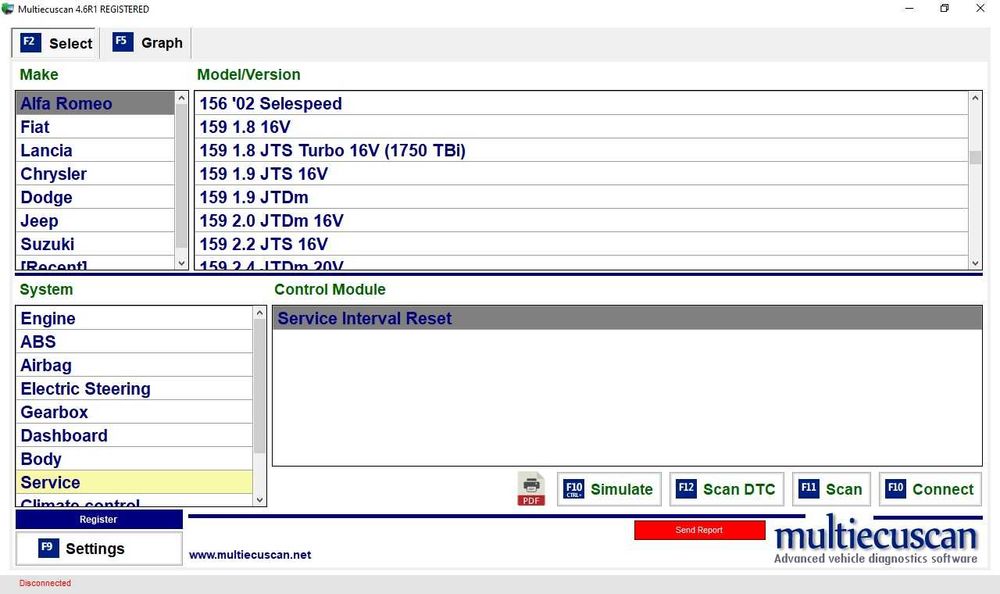Click the Multiecuscan app icon in title bar
Image resolution: width=1000 pixels, height=594 pixels.
click(x=8, y=9)
